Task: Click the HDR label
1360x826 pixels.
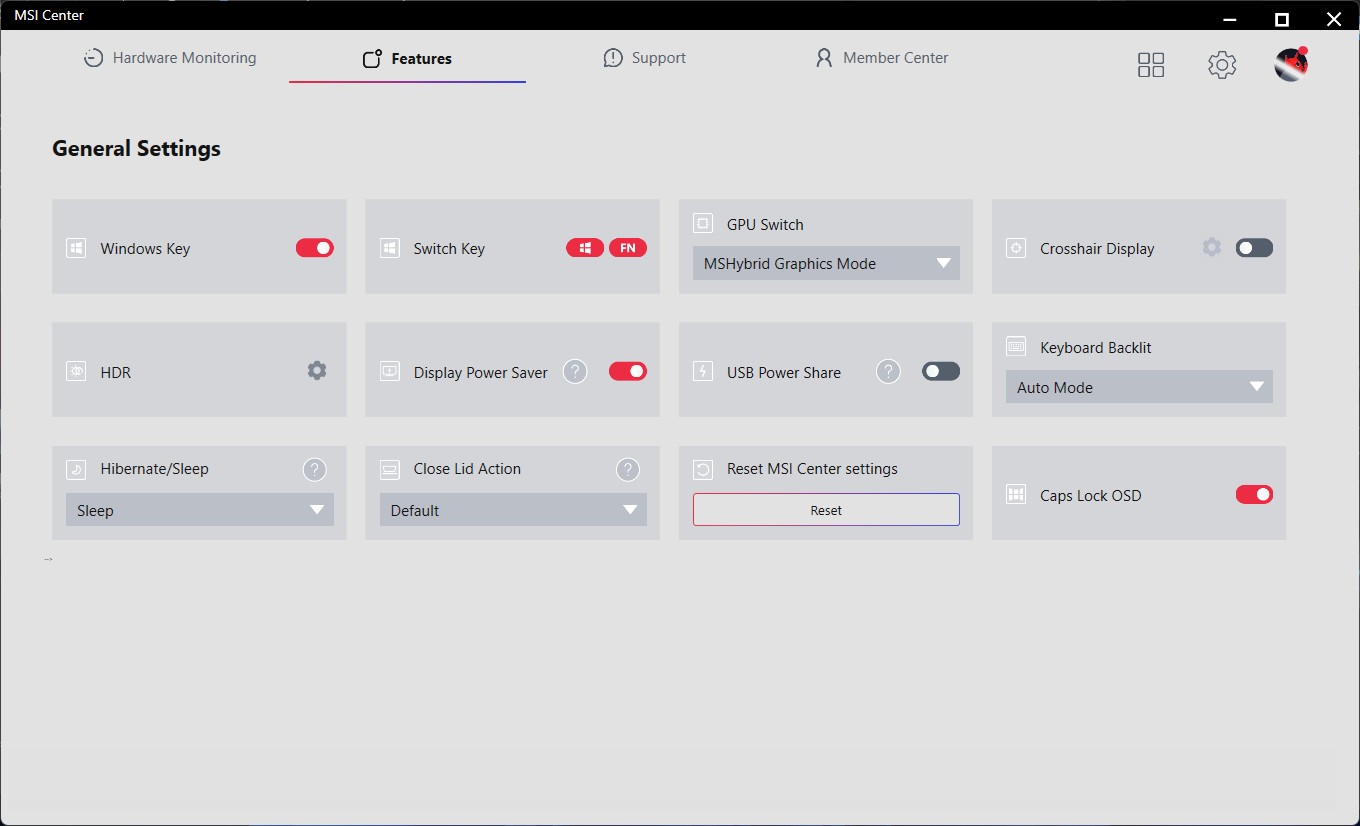Action: pos(116,373)
